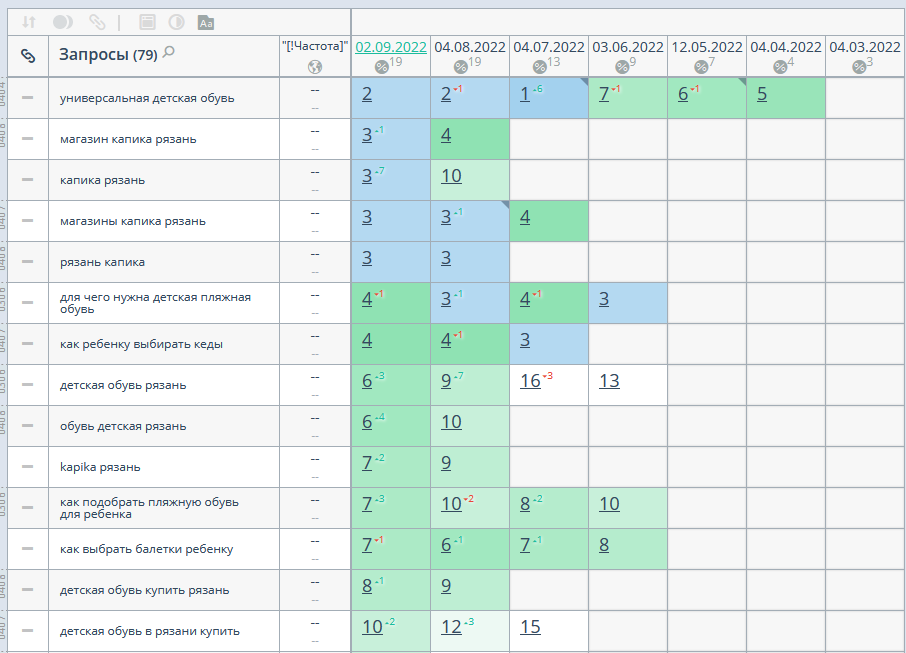Open position 10 for капика рязань on 04.08.2022
906x653 pixels.
coord(451,176)
